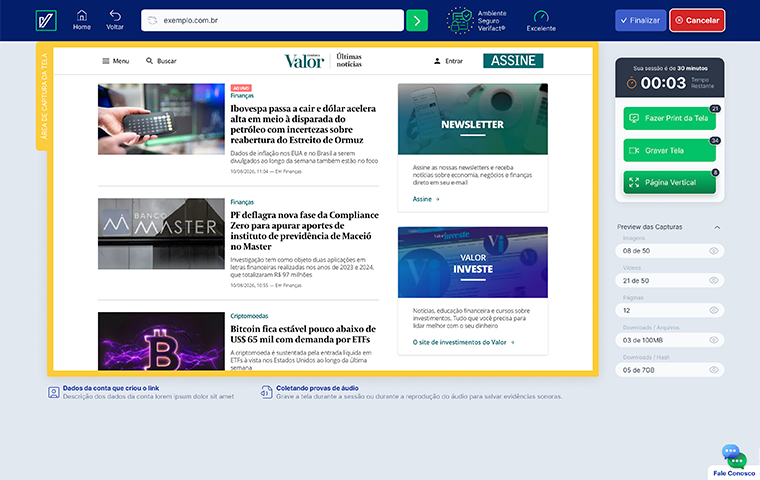The height and width of the screenshot is (480, 760).
Task: Click the VALOR INVESTE banner image
Action: pyautogui.click(x=473, y=262)
